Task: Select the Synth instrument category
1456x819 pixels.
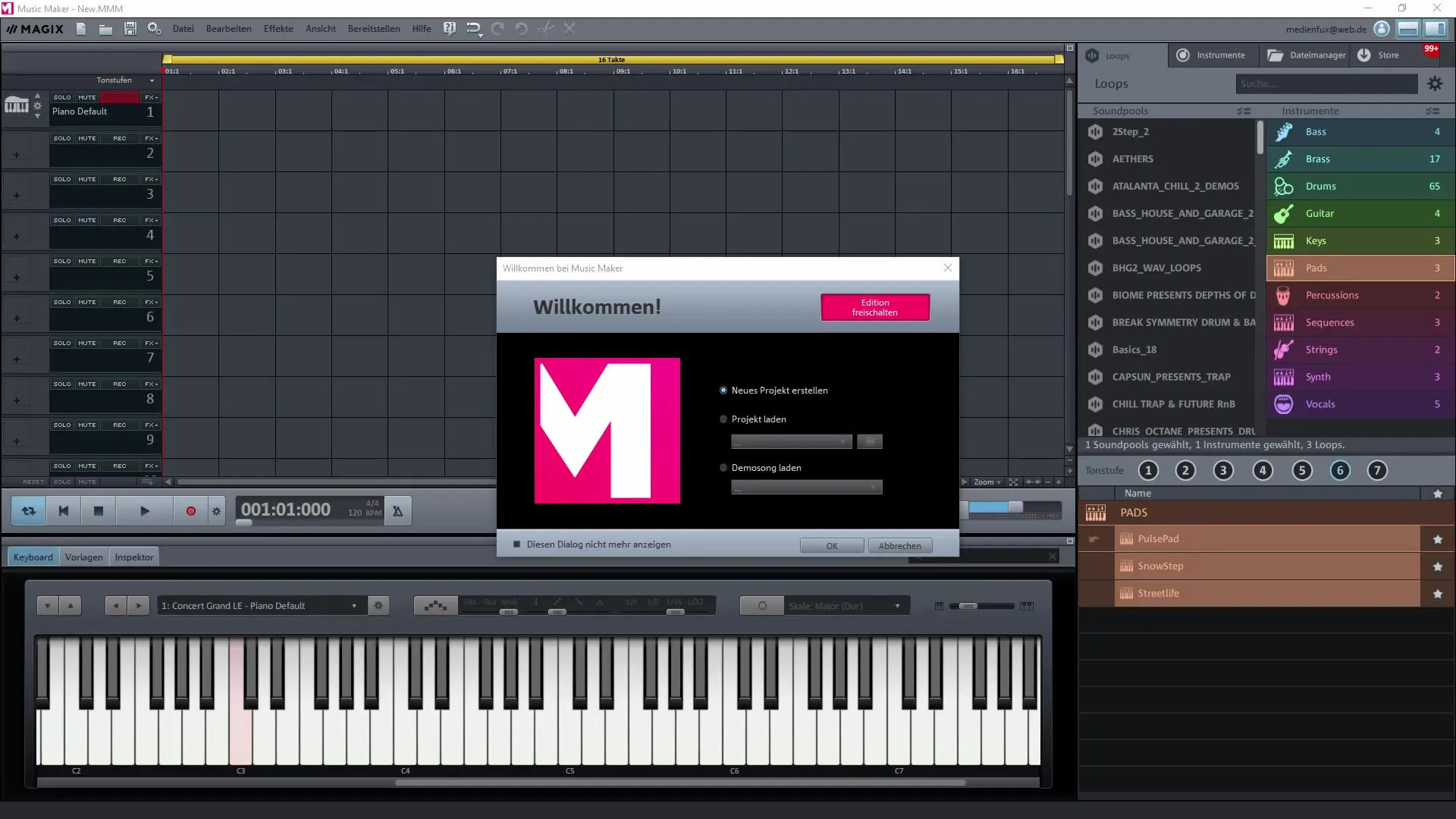Action: tap(1360, 378)
